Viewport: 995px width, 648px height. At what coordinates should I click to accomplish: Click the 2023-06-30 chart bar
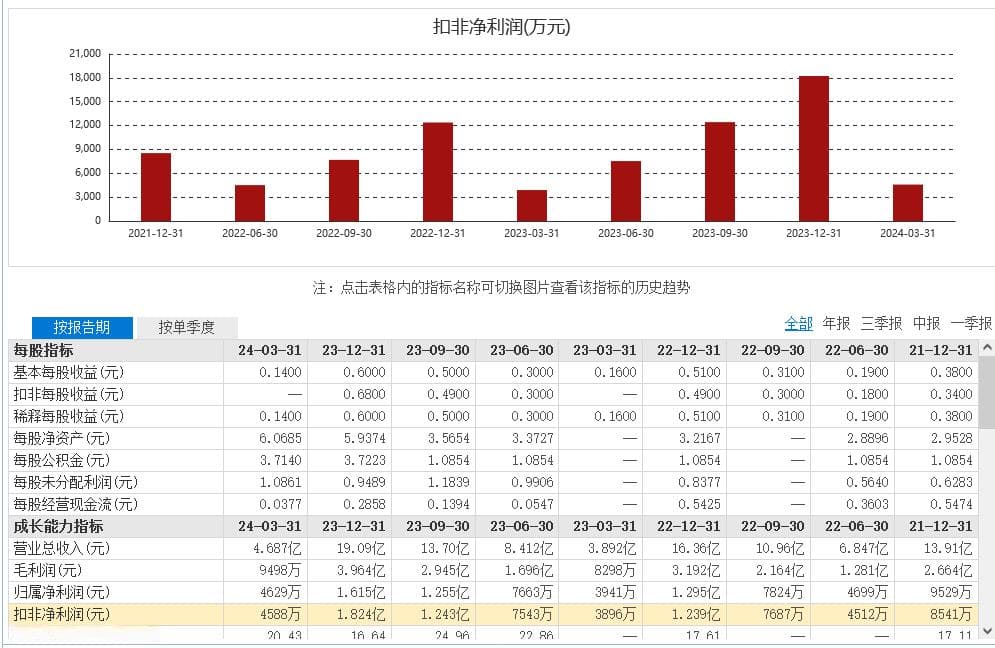(x=626, y=191)
